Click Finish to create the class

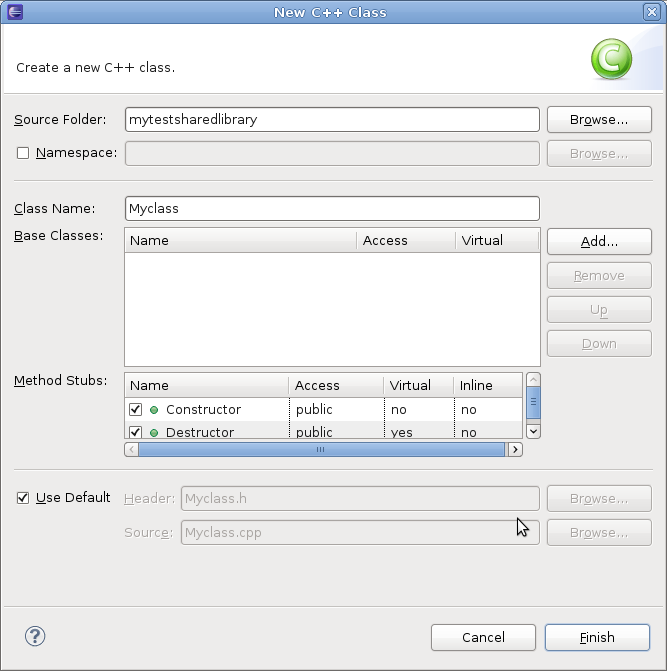pos(597,637)
